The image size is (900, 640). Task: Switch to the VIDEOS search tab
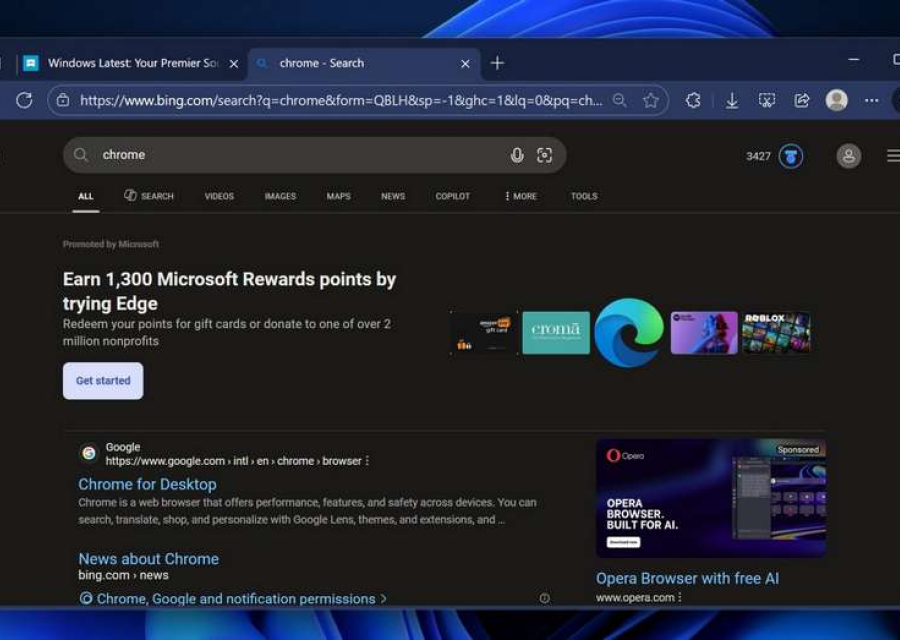[219, 196]
